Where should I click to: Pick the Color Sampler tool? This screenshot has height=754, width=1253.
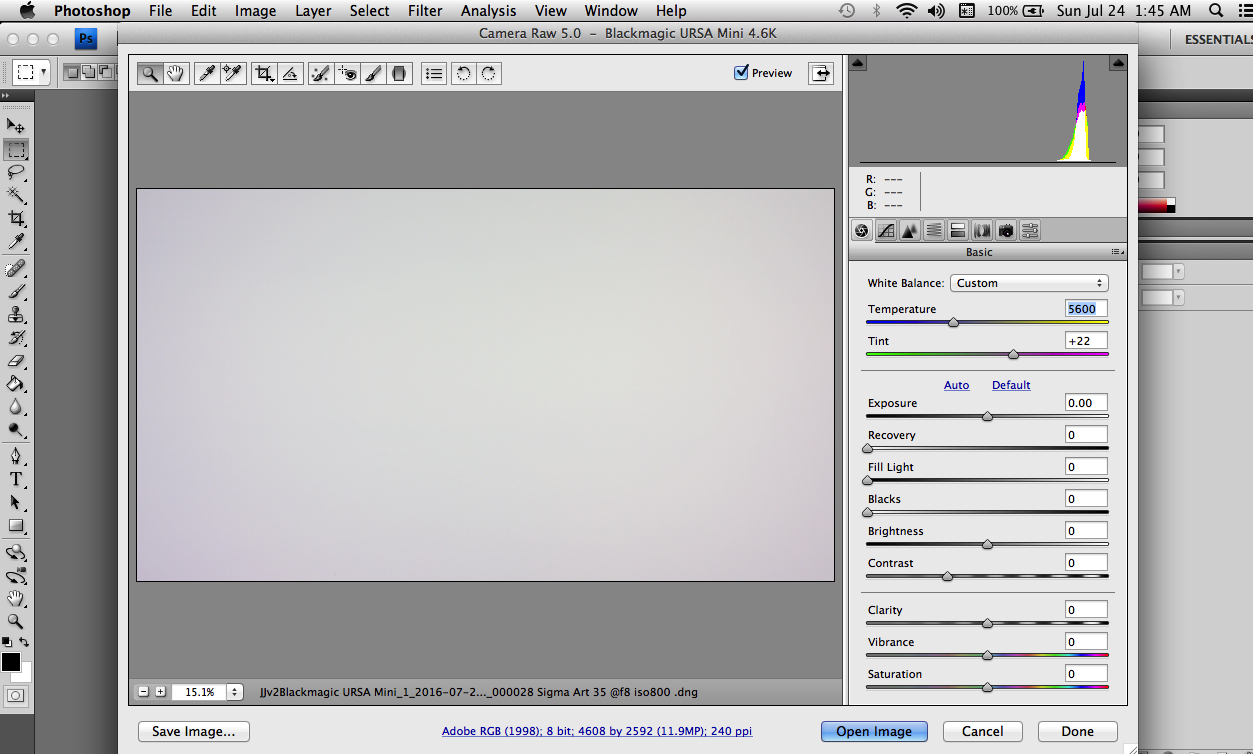coord(233,73)
